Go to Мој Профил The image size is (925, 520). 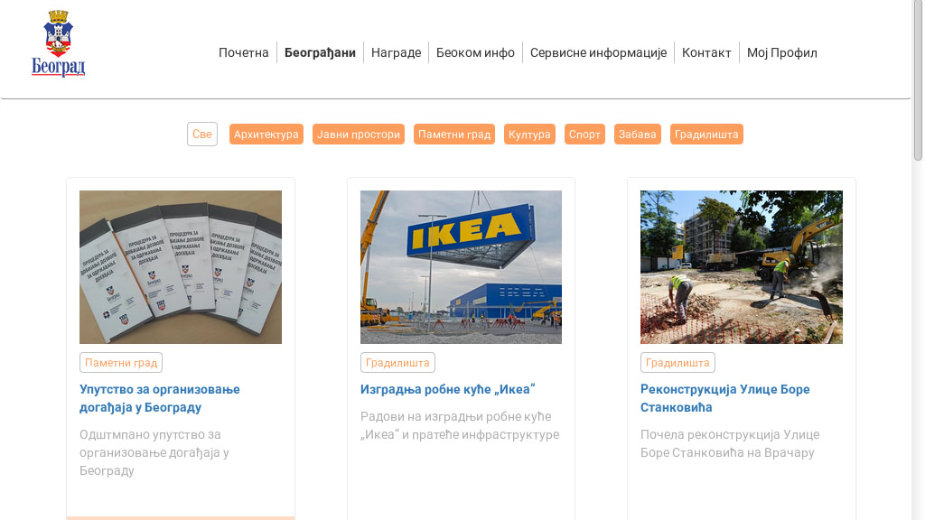coord(782,53)
